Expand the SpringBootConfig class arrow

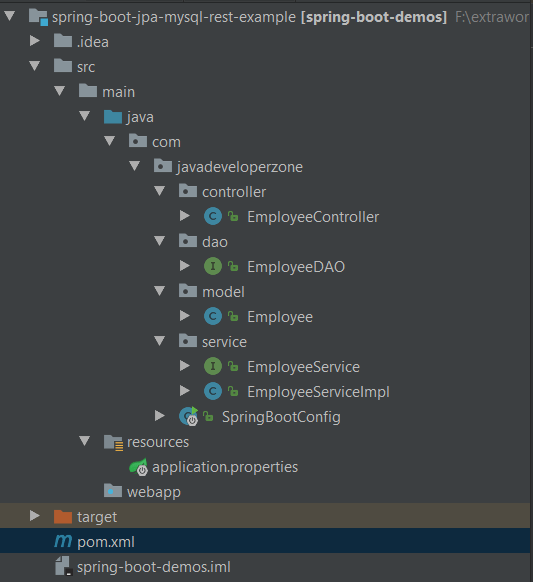point(160,416)
